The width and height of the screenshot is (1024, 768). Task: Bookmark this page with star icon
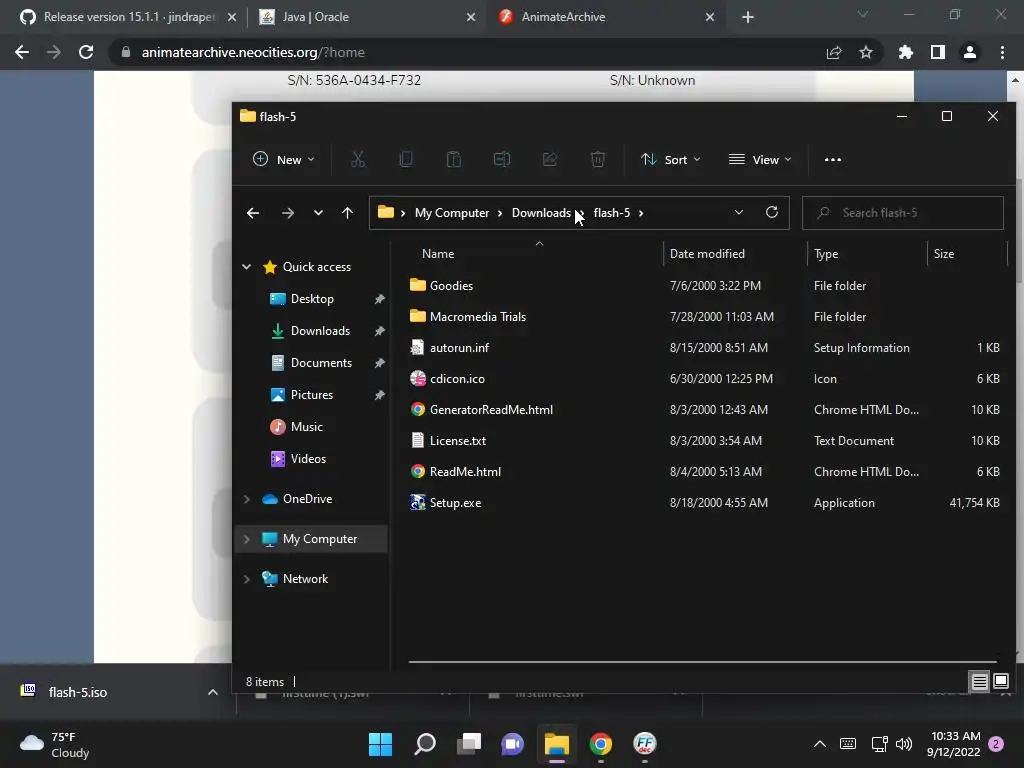click(866, 52)
